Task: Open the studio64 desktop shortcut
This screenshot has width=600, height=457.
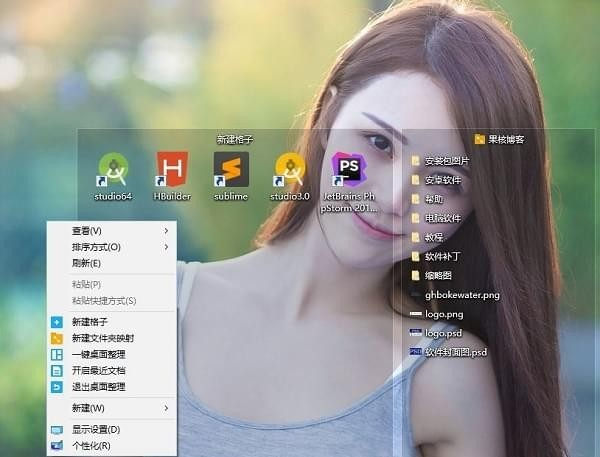Action: pyautogui.click(x=113, y=172)
